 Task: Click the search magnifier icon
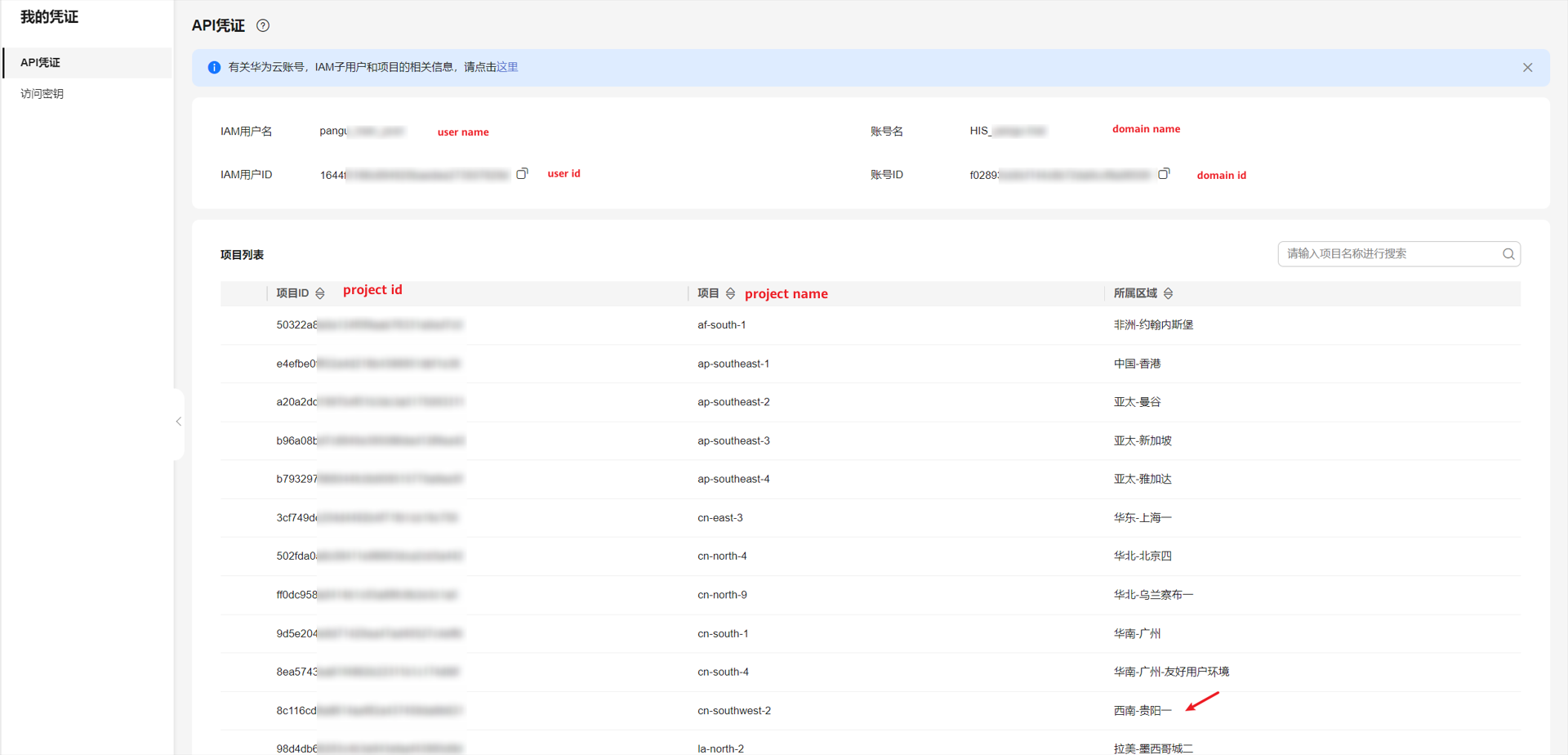1508,254
